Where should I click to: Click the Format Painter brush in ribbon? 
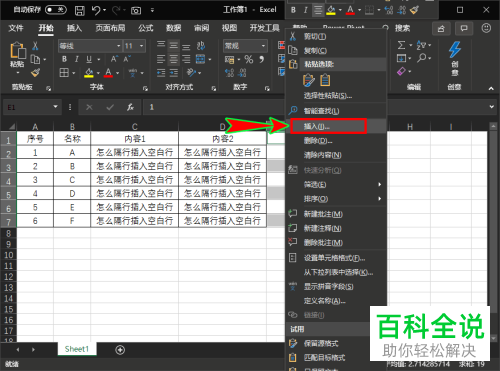pos(35,72)
